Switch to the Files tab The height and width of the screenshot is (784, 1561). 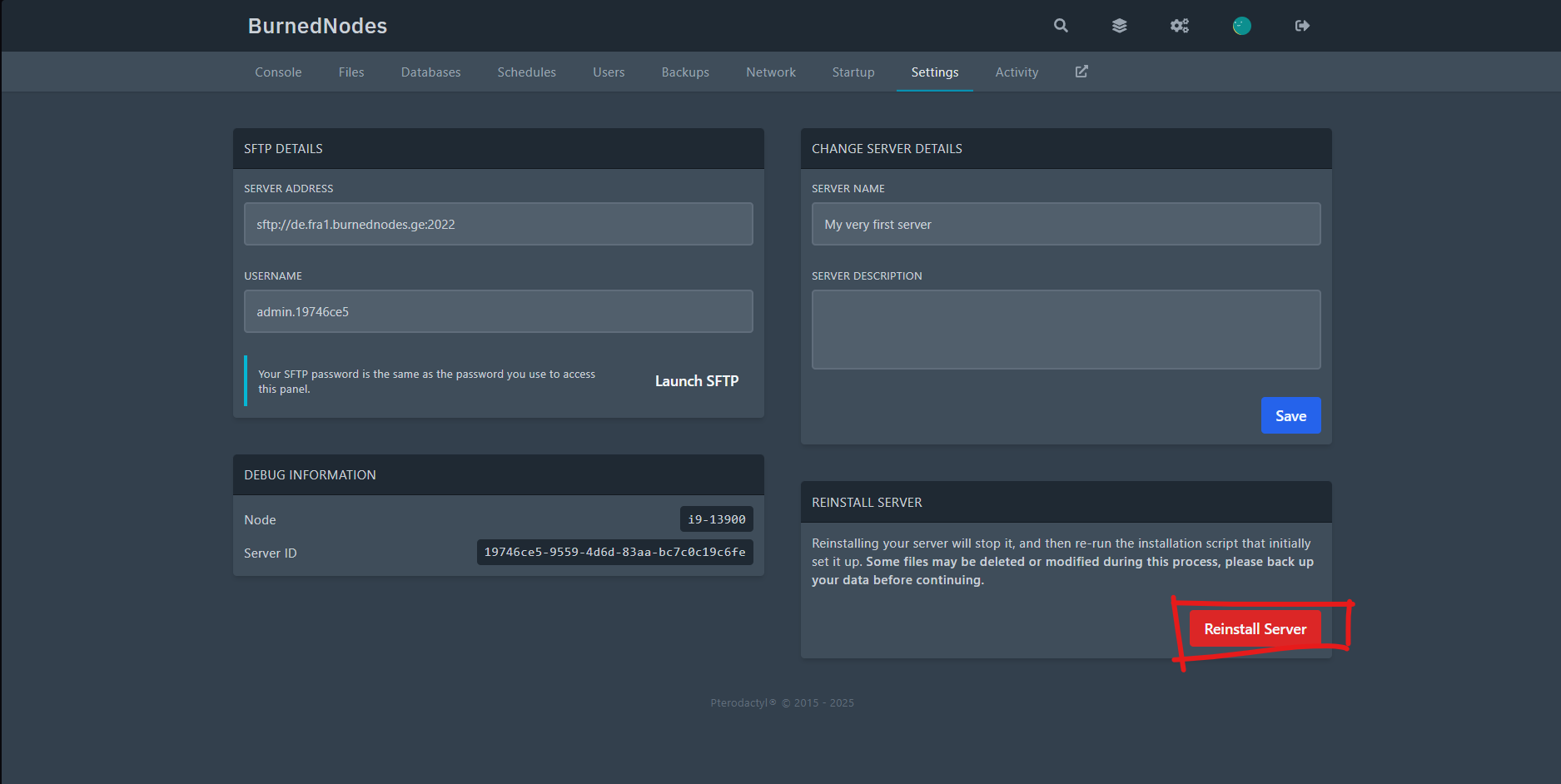(351, 72)
